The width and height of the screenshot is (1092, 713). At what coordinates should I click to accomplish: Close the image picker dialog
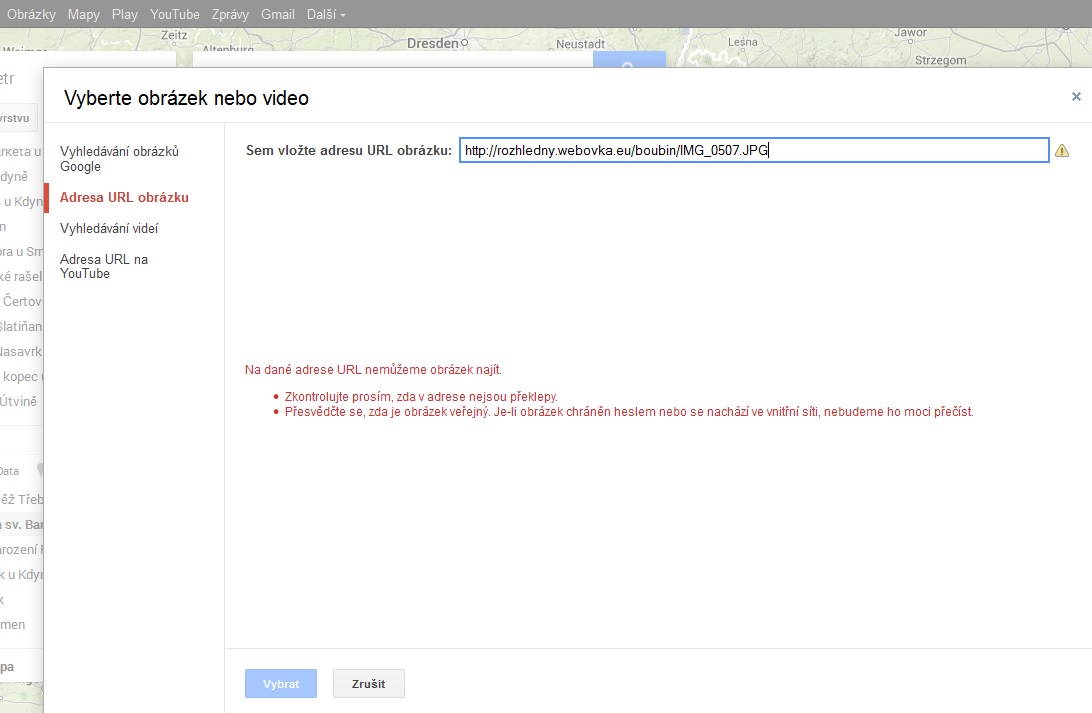pos(1076,97)
